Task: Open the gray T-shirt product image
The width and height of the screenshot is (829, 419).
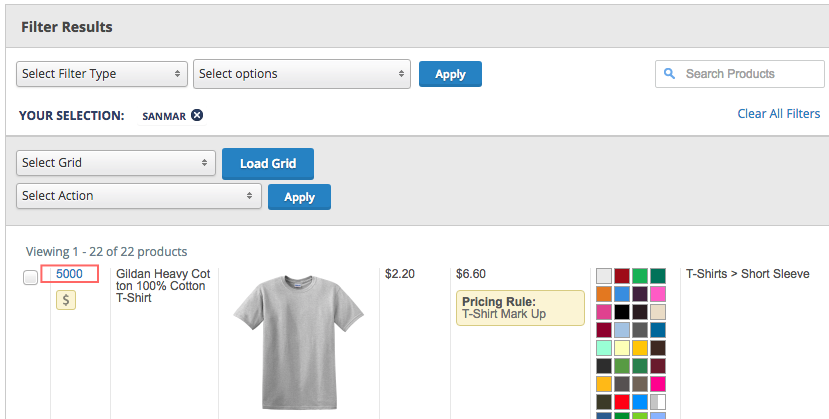Action: pos(299,342)
